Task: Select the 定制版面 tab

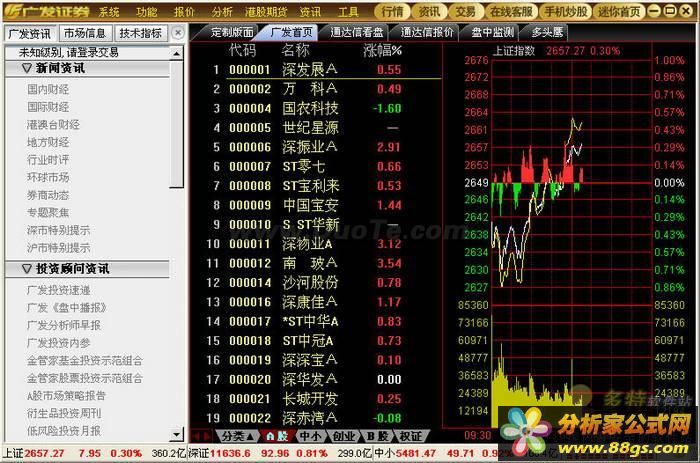Action: (232, 32)
